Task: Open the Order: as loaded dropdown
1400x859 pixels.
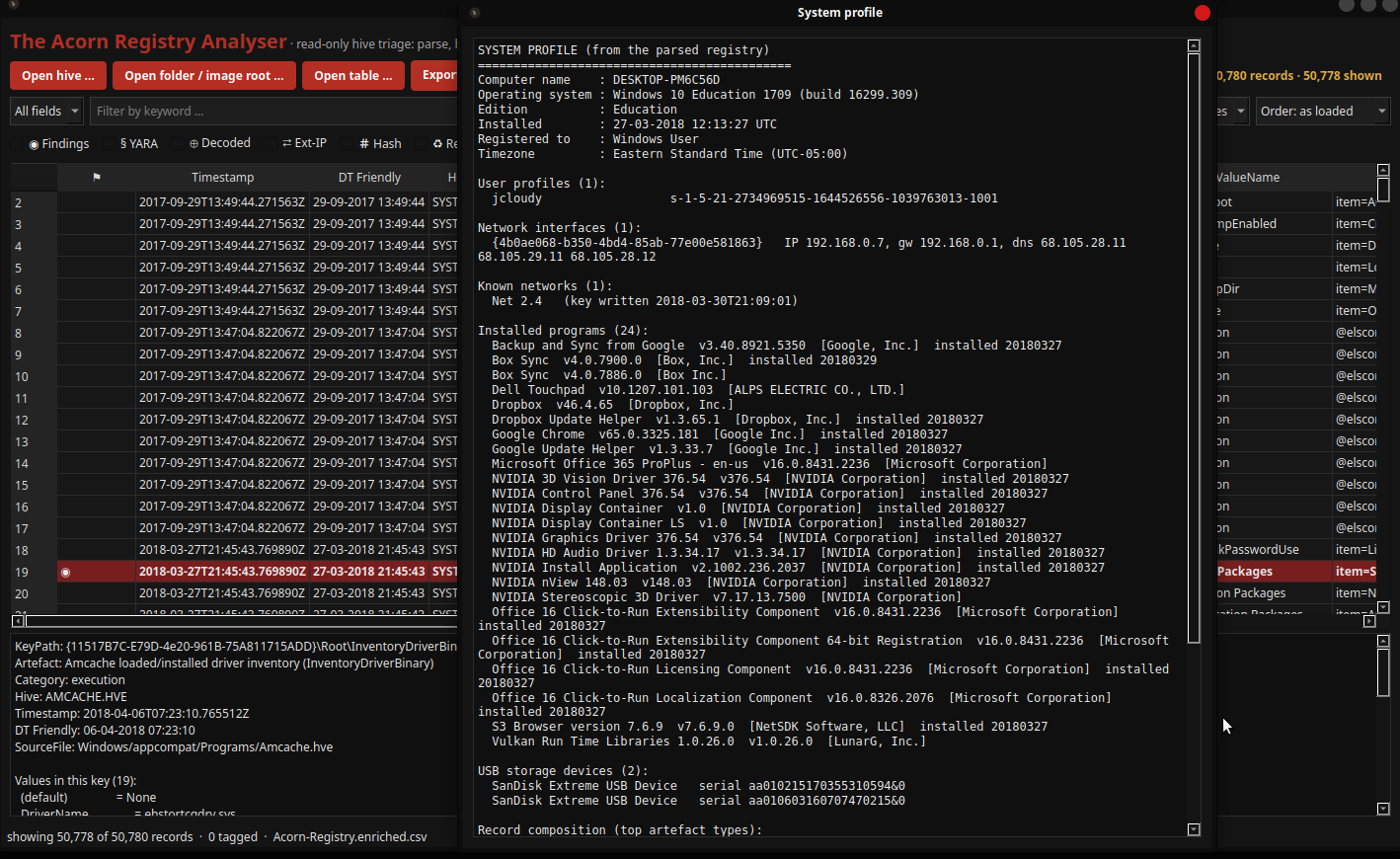Action: [x=1323, y=112]
